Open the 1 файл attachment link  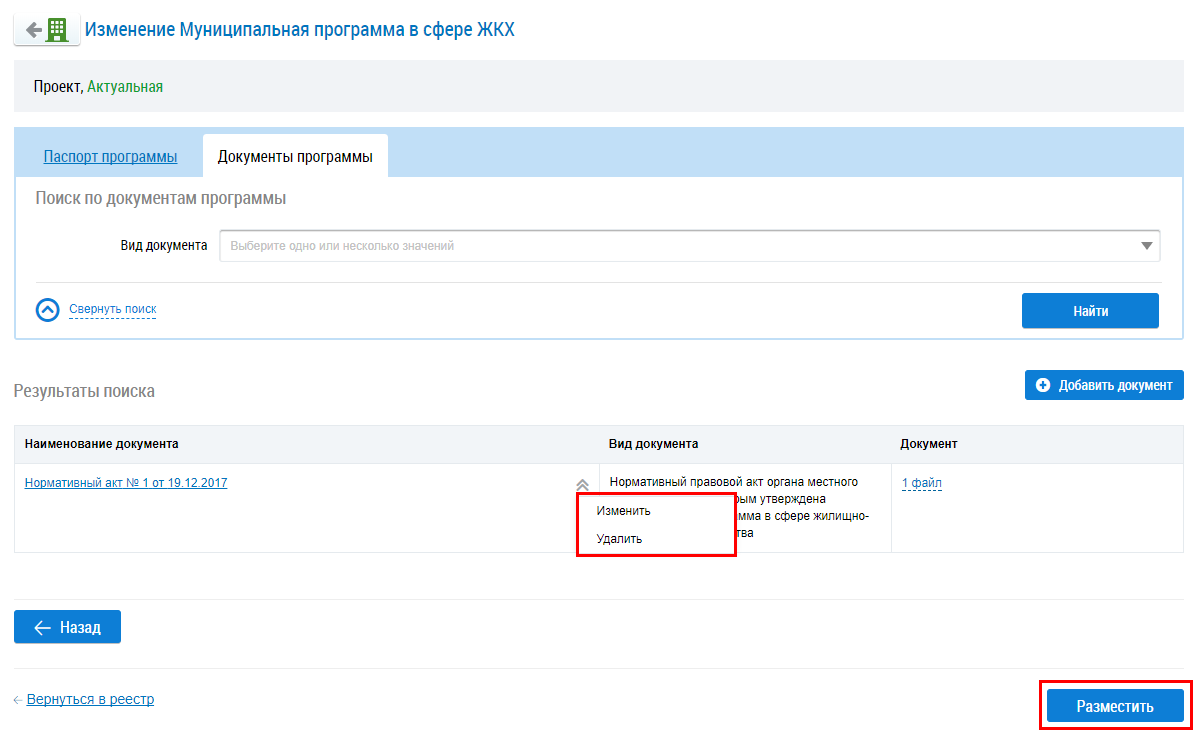(x=921, y=484)
